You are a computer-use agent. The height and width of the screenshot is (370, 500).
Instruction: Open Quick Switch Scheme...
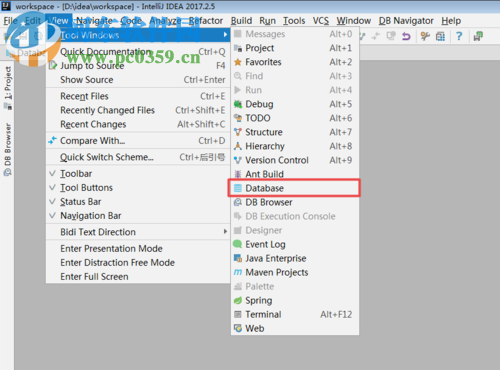(x=138, y=157)
